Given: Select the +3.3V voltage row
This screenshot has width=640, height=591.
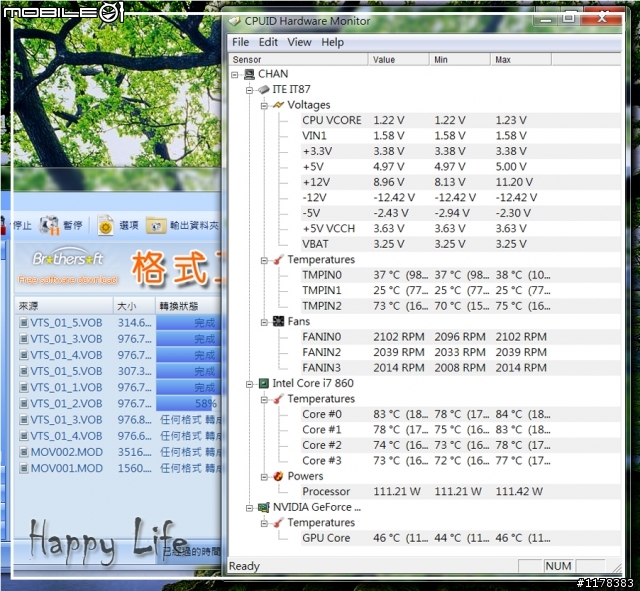Looking at the screenshot, I should [460, 151].
